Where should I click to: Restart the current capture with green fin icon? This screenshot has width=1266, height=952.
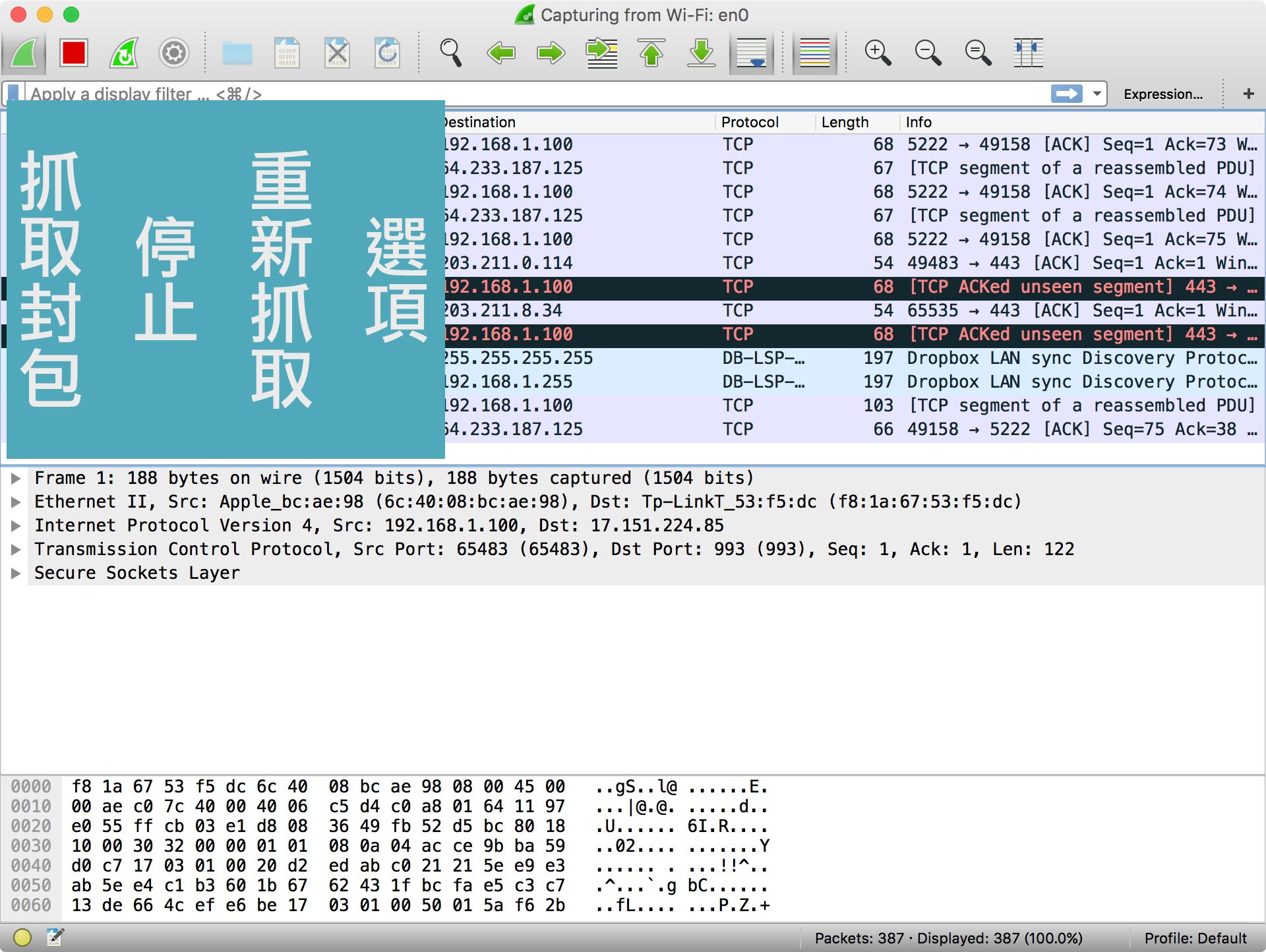[x=124, y=53]
